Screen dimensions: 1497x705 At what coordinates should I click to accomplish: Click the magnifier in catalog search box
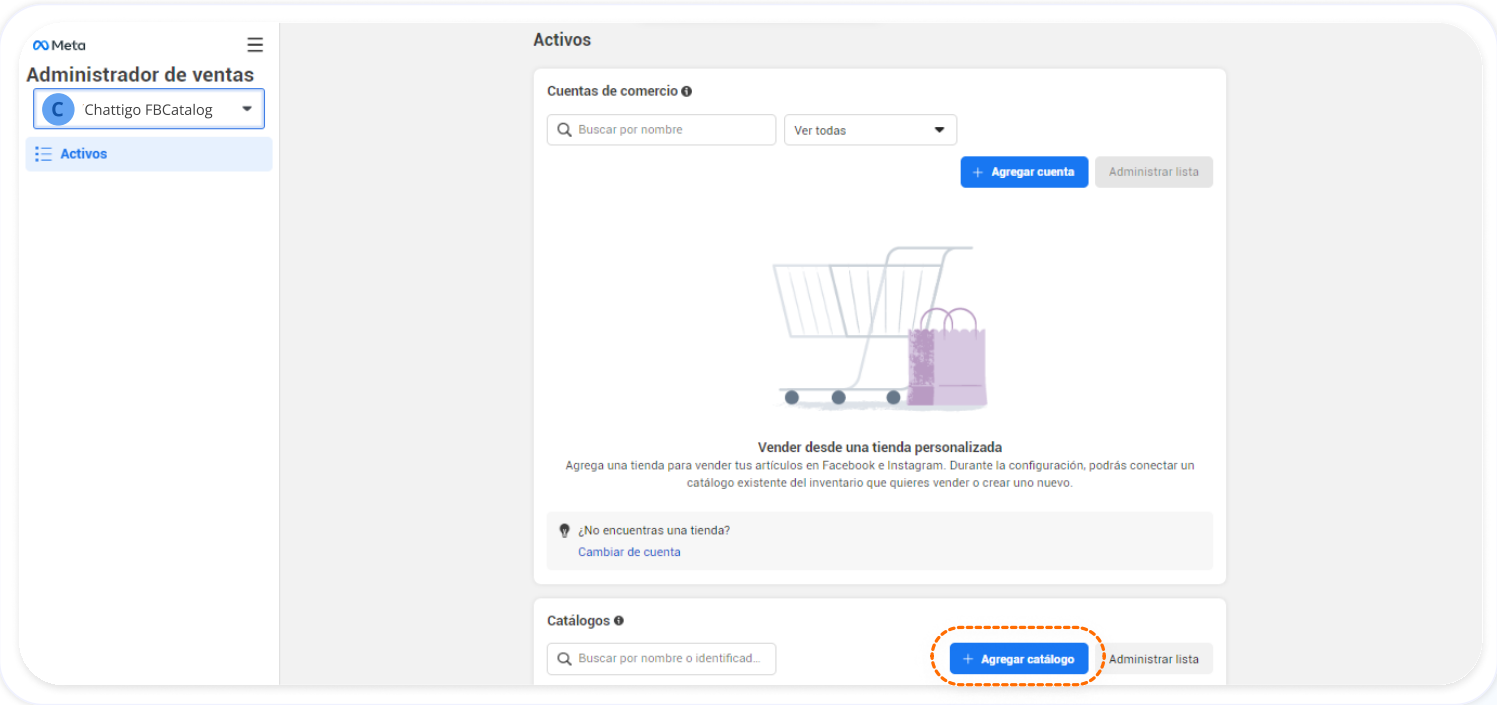coord(564,659)
